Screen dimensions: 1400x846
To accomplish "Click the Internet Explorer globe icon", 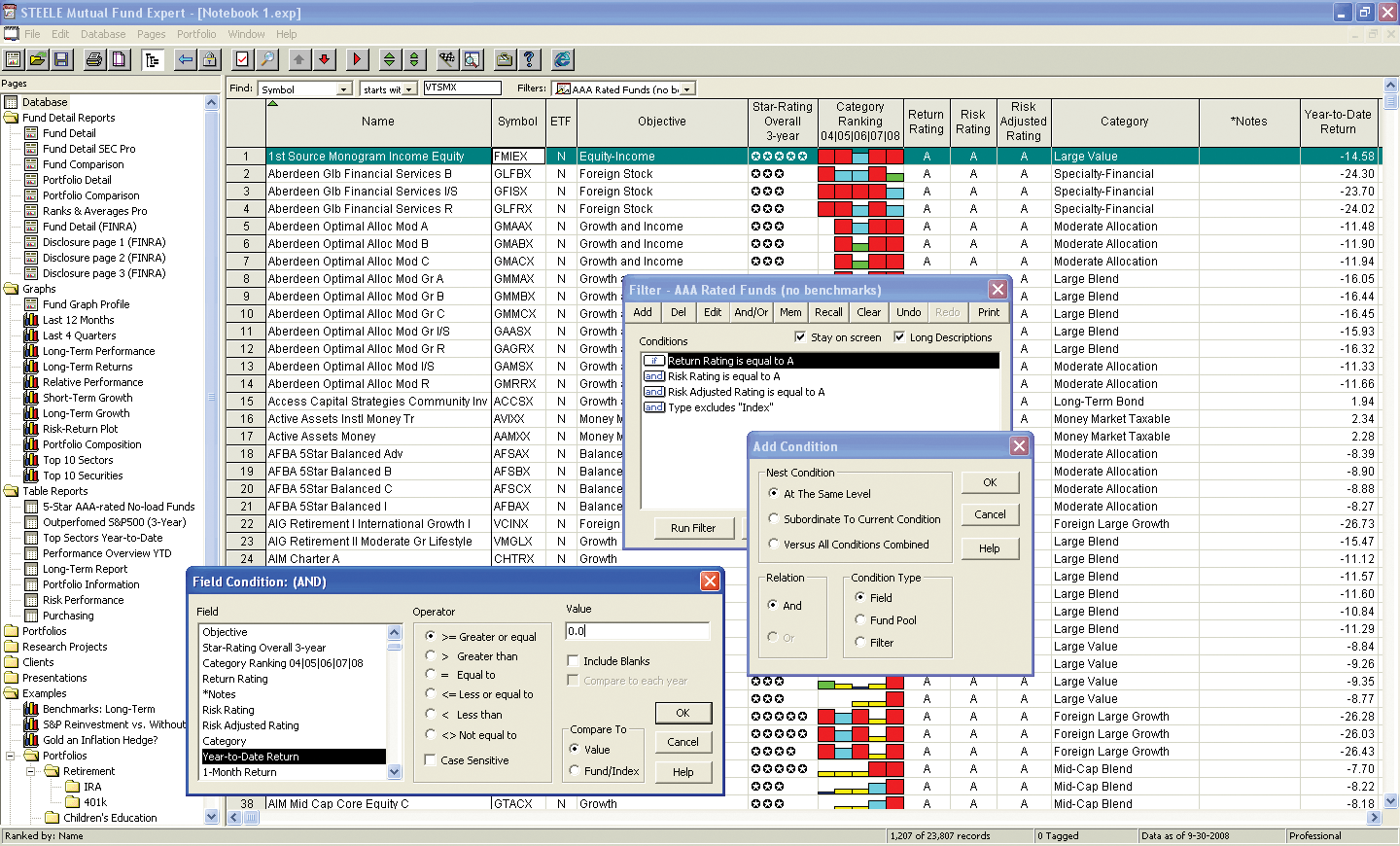I will coord(562,60).
